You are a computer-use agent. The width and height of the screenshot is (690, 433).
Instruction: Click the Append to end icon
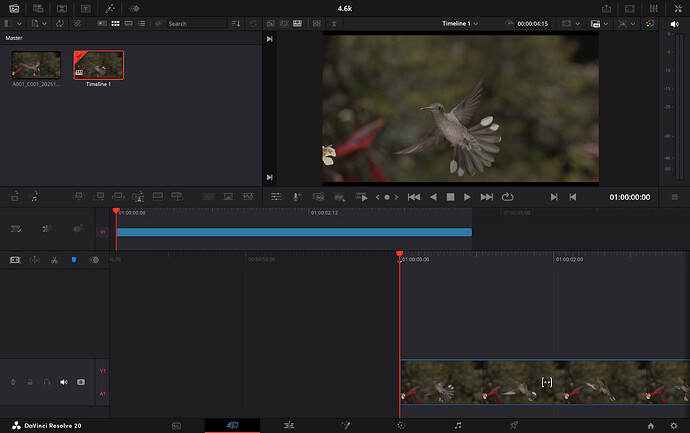click(x=99, y=196)
